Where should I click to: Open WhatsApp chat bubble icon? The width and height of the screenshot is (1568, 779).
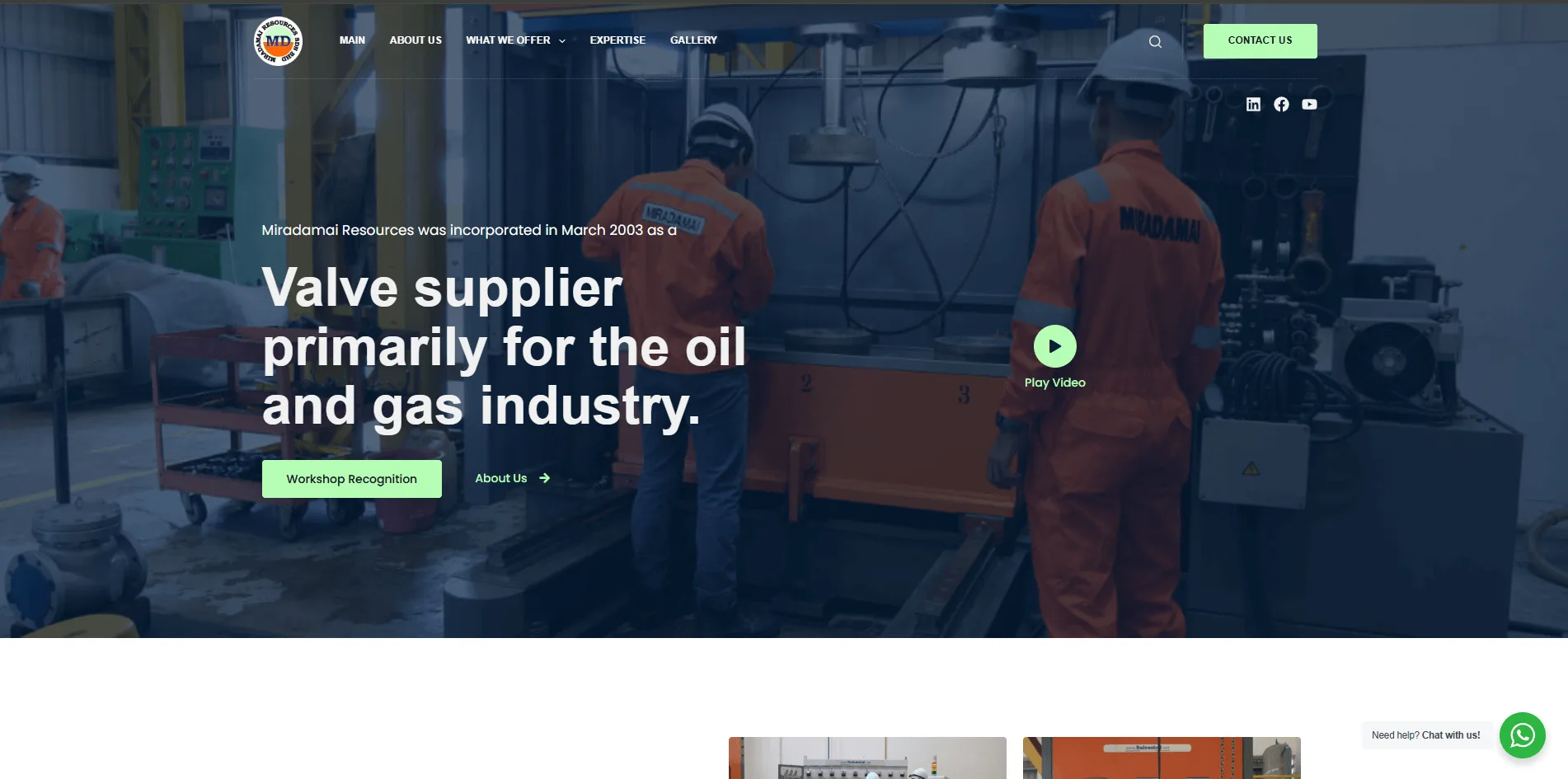point(1522,735)
